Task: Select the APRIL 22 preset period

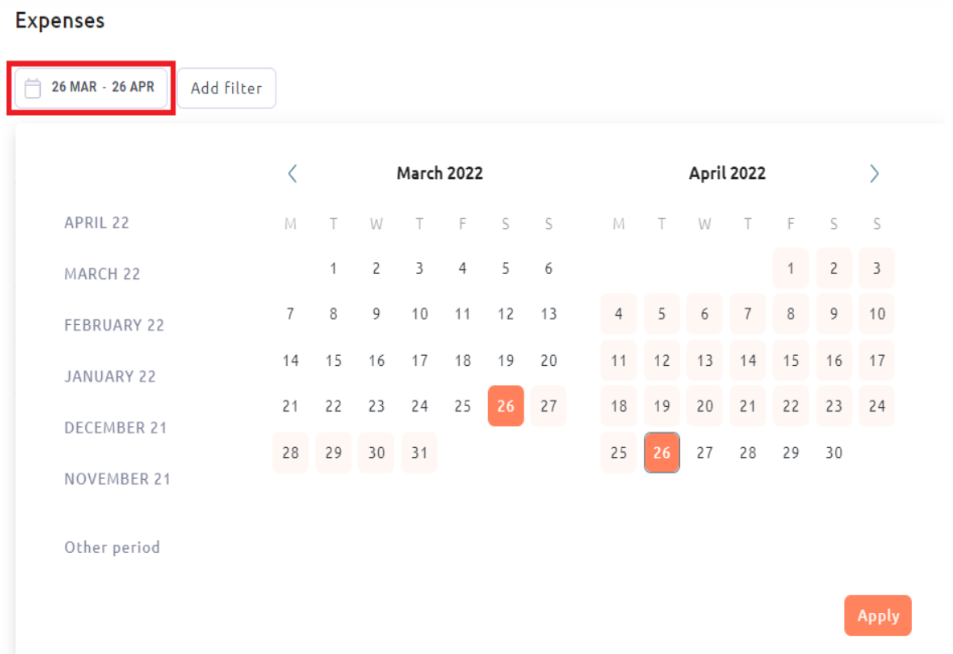Action: (97, 223)
